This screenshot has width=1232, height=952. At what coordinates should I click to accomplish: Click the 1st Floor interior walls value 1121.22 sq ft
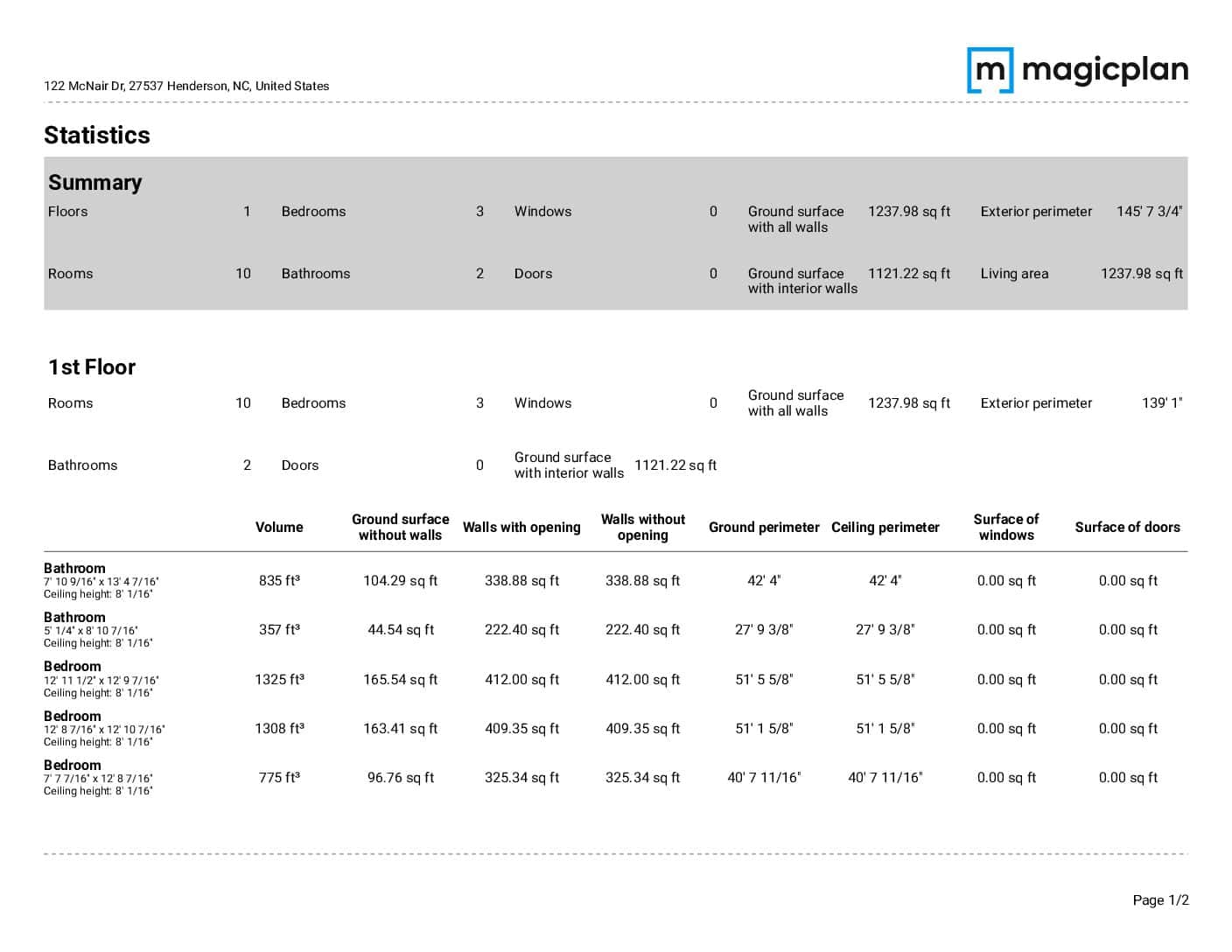click(675, 465)
